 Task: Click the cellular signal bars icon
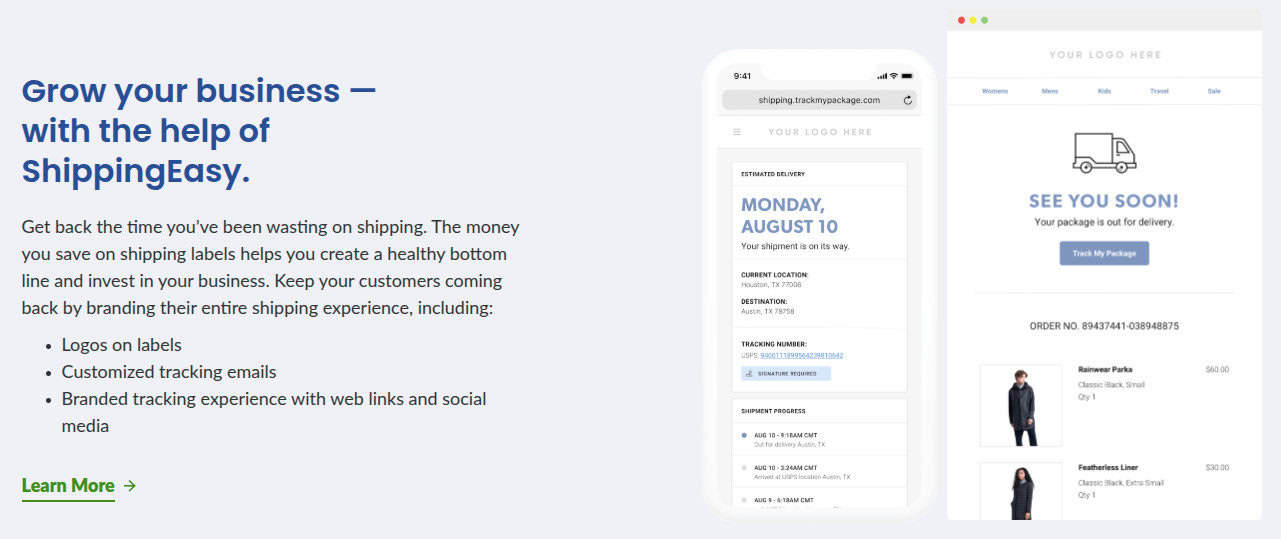(x=882, y=76)
